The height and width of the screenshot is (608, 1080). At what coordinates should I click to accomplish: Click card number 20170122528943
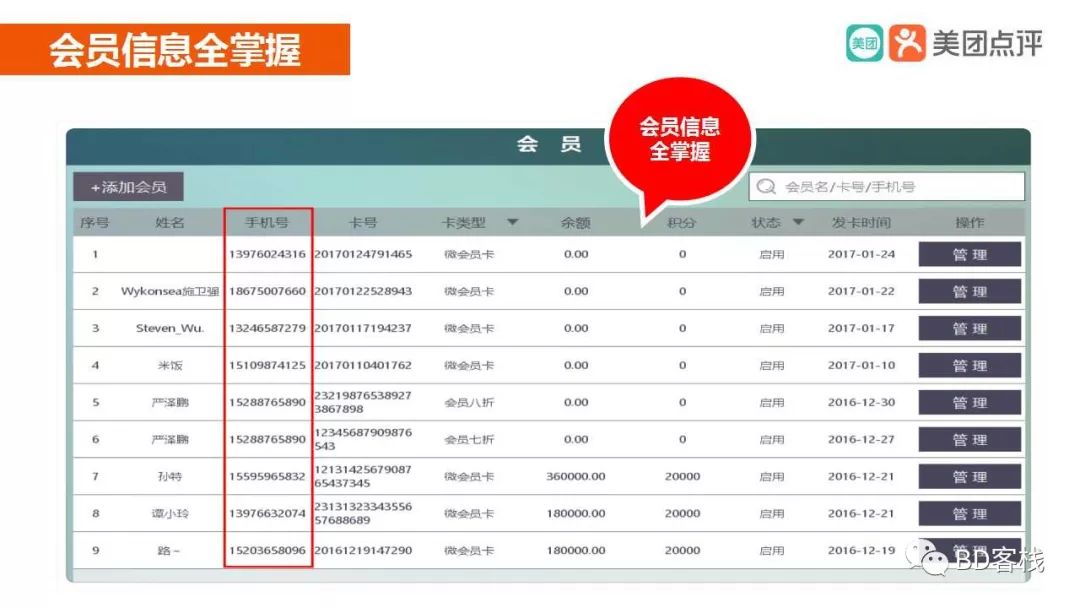[x=363, y=292]
